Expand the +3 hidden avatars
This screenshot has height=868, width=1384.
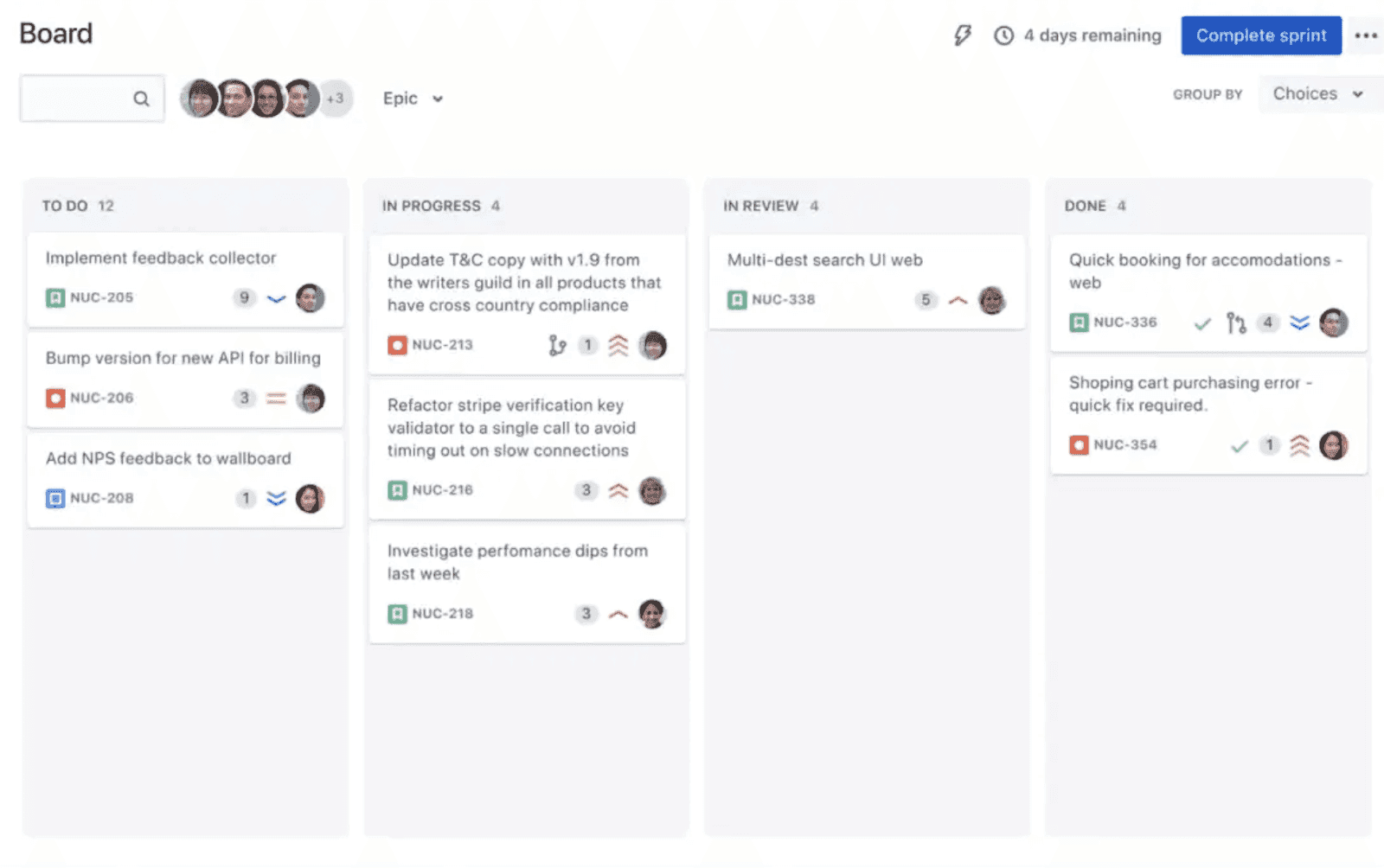pos(336,98)
